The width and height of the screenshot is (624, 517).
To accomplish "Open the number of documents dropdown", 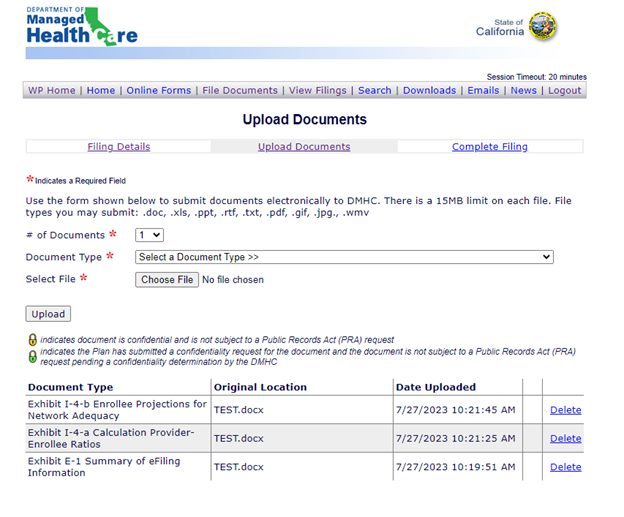I will [x=150, y=235].
